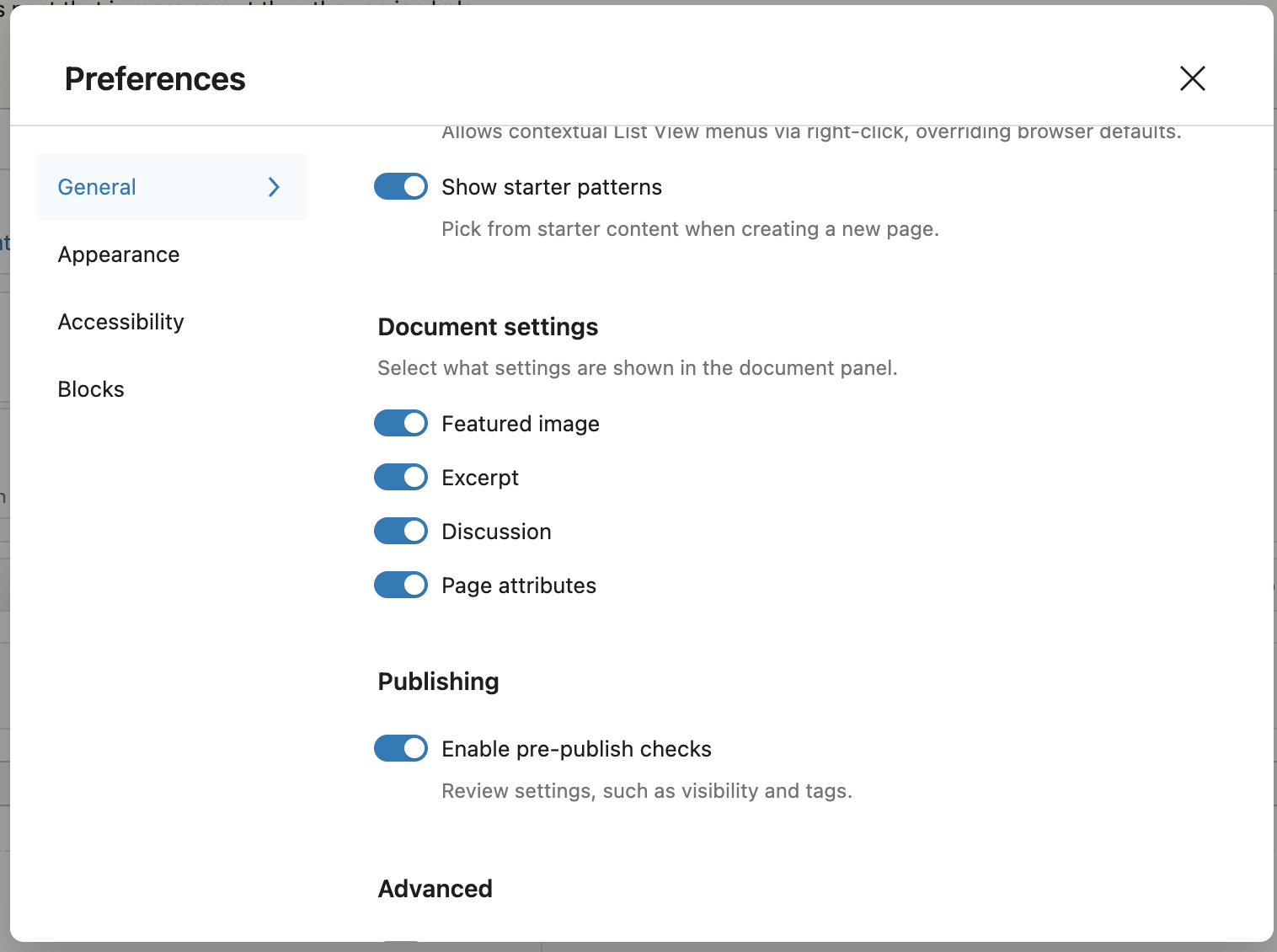Click the 'Show starter patterns' label text
Image resolution: width=1277 pixels, height=952 pixels.
tap(552, 187)
